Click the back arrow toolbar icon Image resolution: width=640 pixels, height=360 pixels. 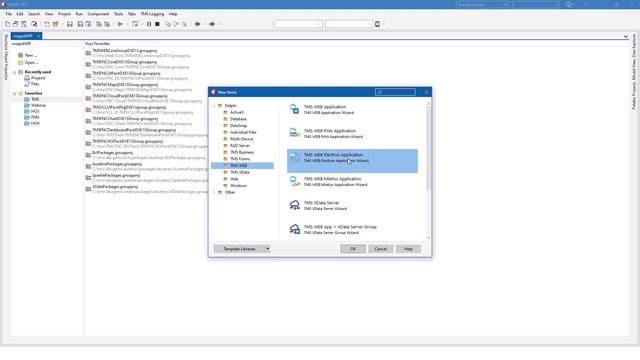[198, 24]
